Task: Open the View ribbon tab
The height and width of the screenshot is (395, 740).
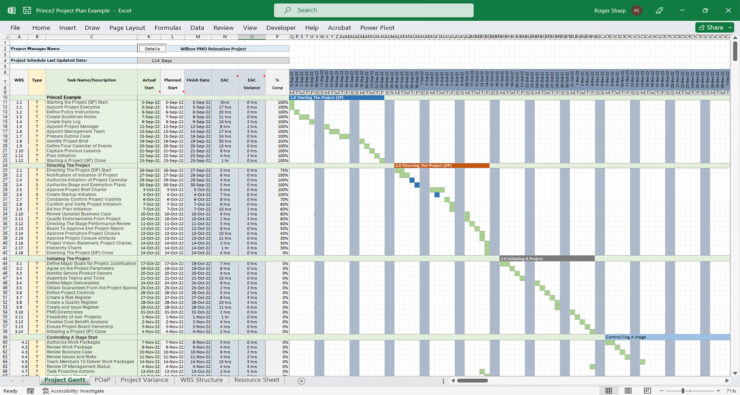Action: point(250,28)
